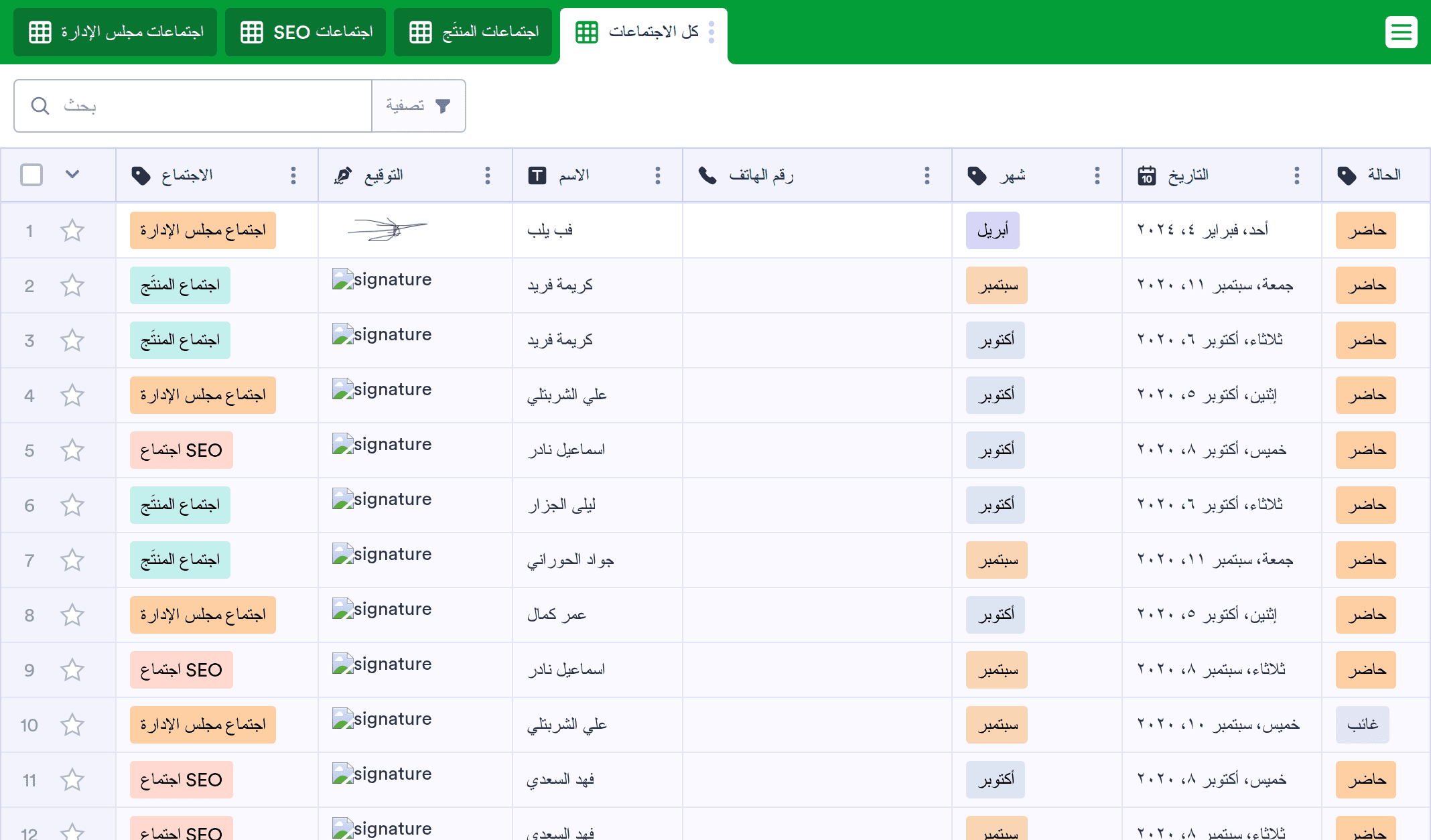
Task: Open options dots for الاجتماع column
Action: pos(293,176)
